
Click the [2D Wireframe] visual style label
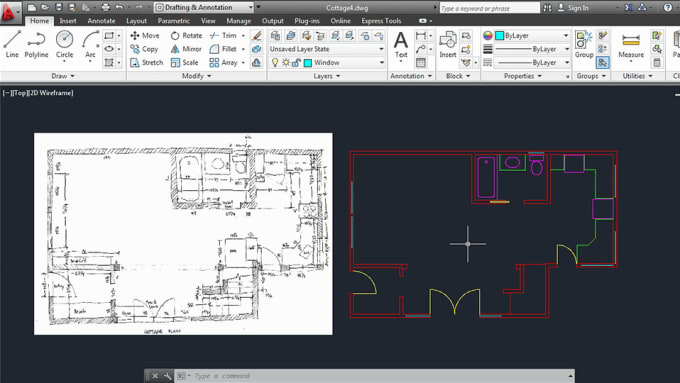pos(50,93)
